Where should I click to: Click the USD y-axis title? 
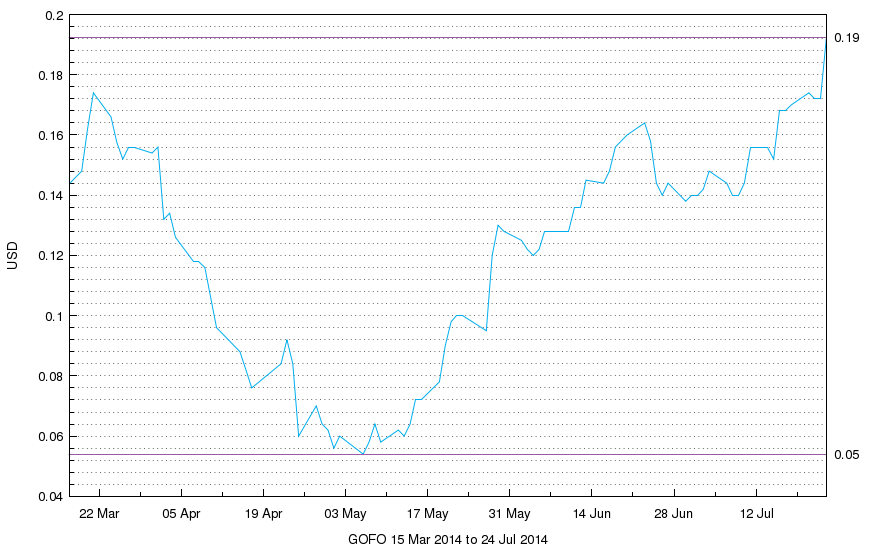tap(13, 256)
